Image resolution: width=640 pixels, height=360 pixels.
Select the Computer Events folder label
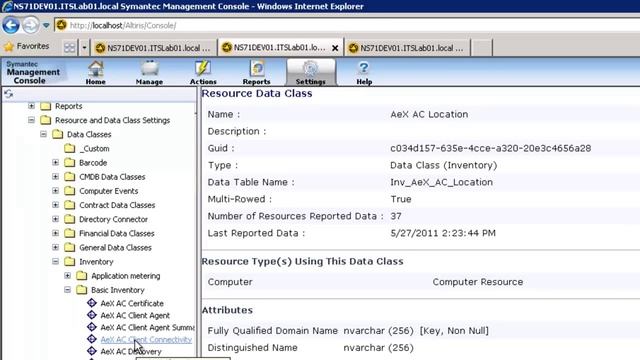point(109,191)
